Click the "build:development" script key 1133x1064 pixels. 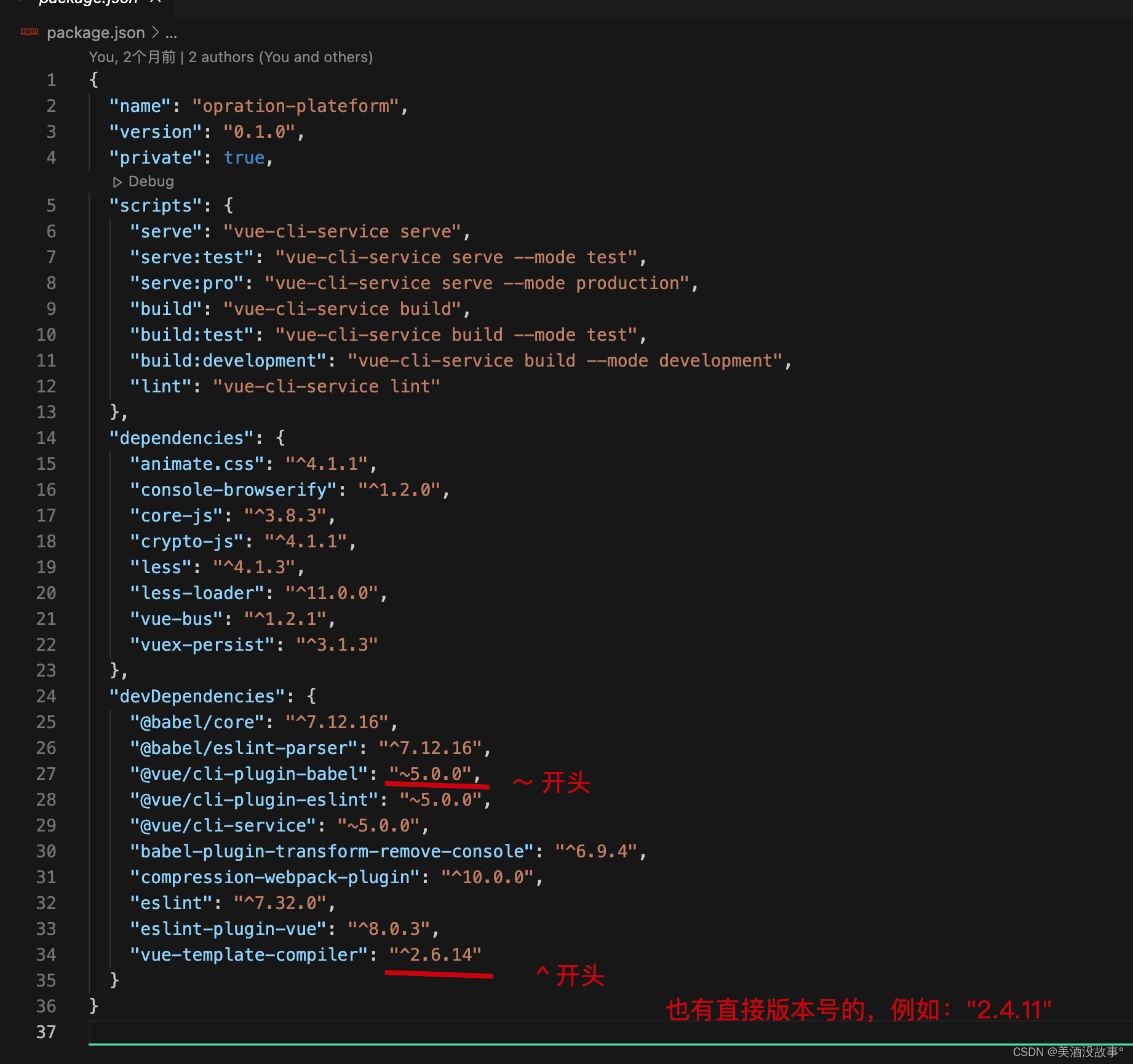tap(229, 360)
